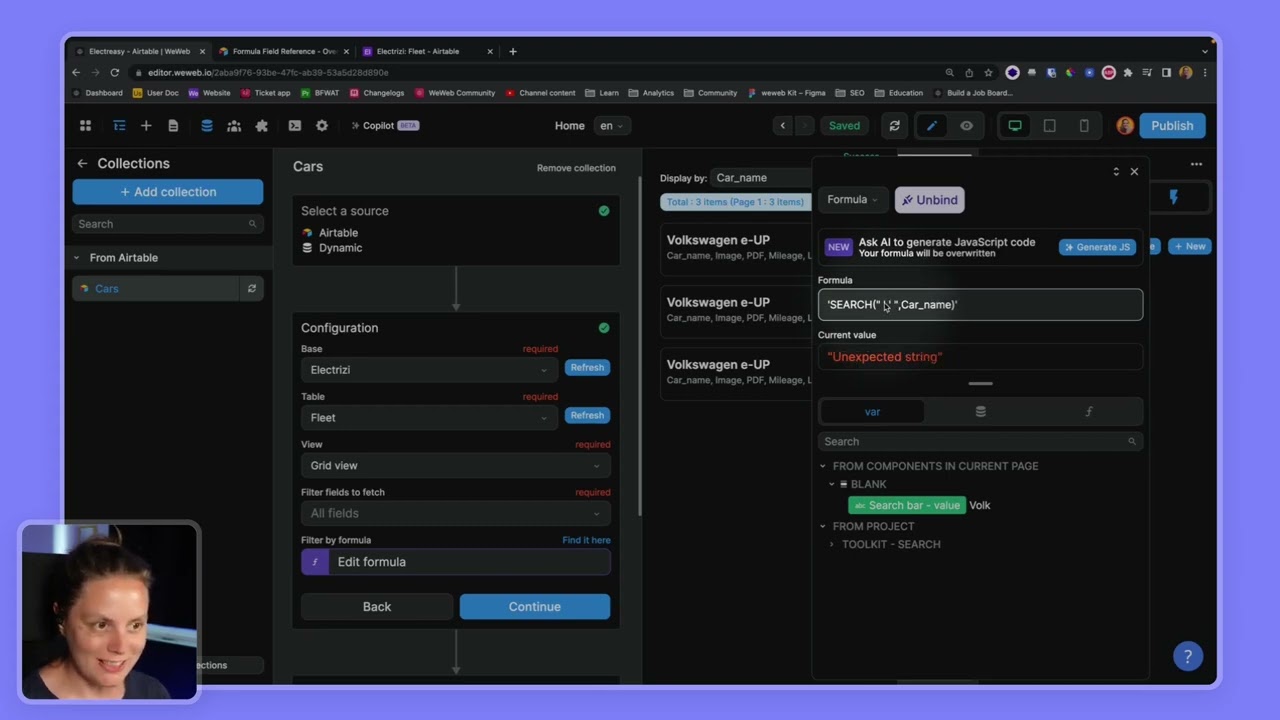This screenshot has width=1280, height=720.
Task: Open the users group icon
Action: (234, 126)
